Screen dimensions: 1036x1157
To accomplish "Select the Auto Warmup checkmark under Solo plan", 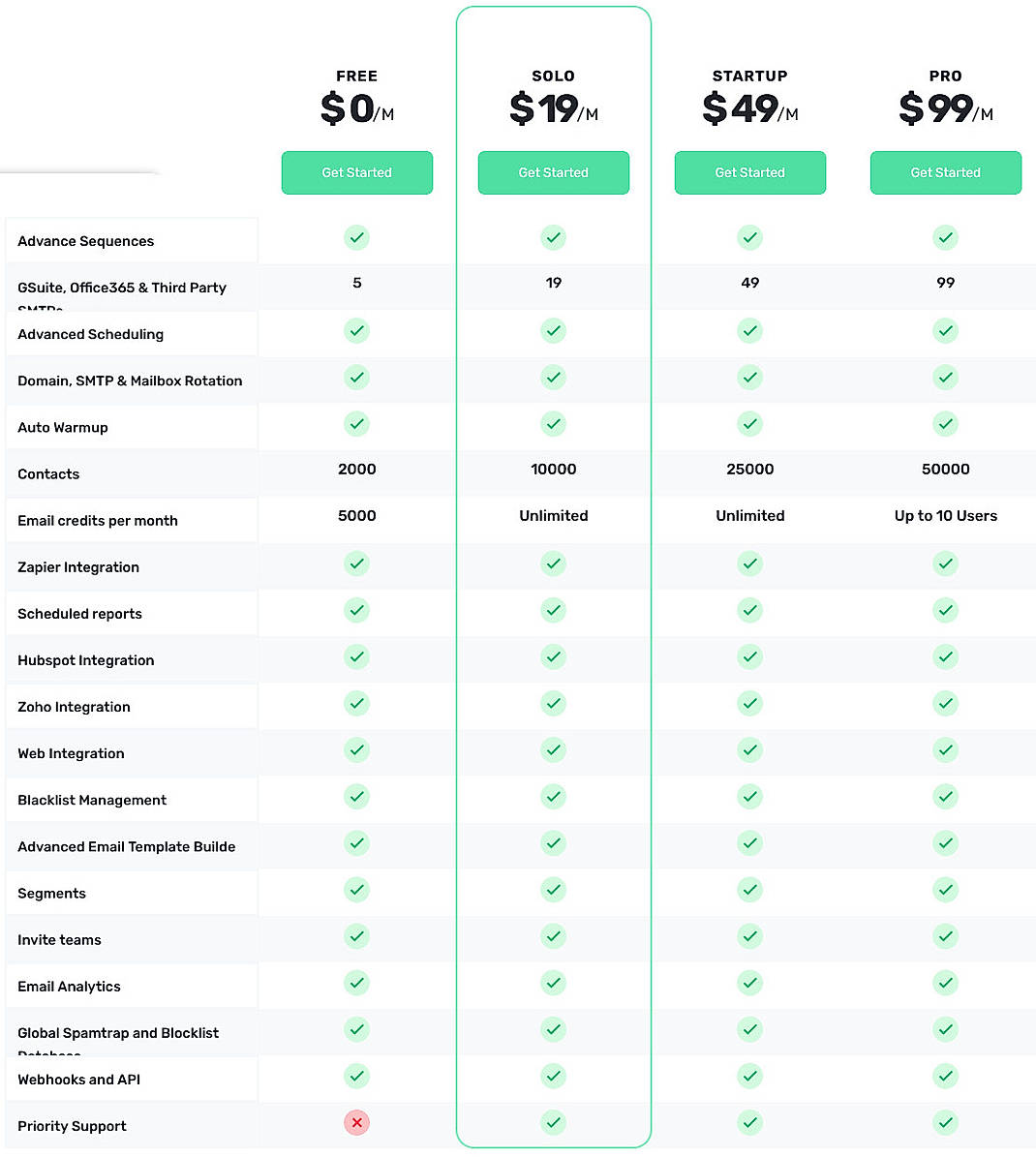I will pyautogui.click(x=553, y=424).
